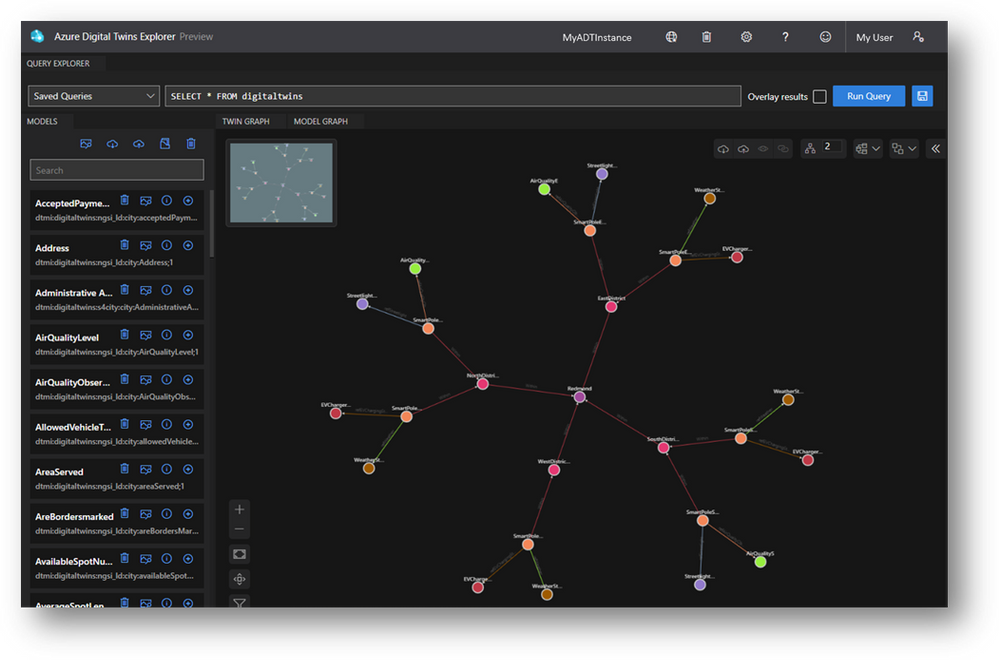Click the upload cloud icon in Models panel
The width and height of the screenshot is (999, 660).
(x=138, y=144)
